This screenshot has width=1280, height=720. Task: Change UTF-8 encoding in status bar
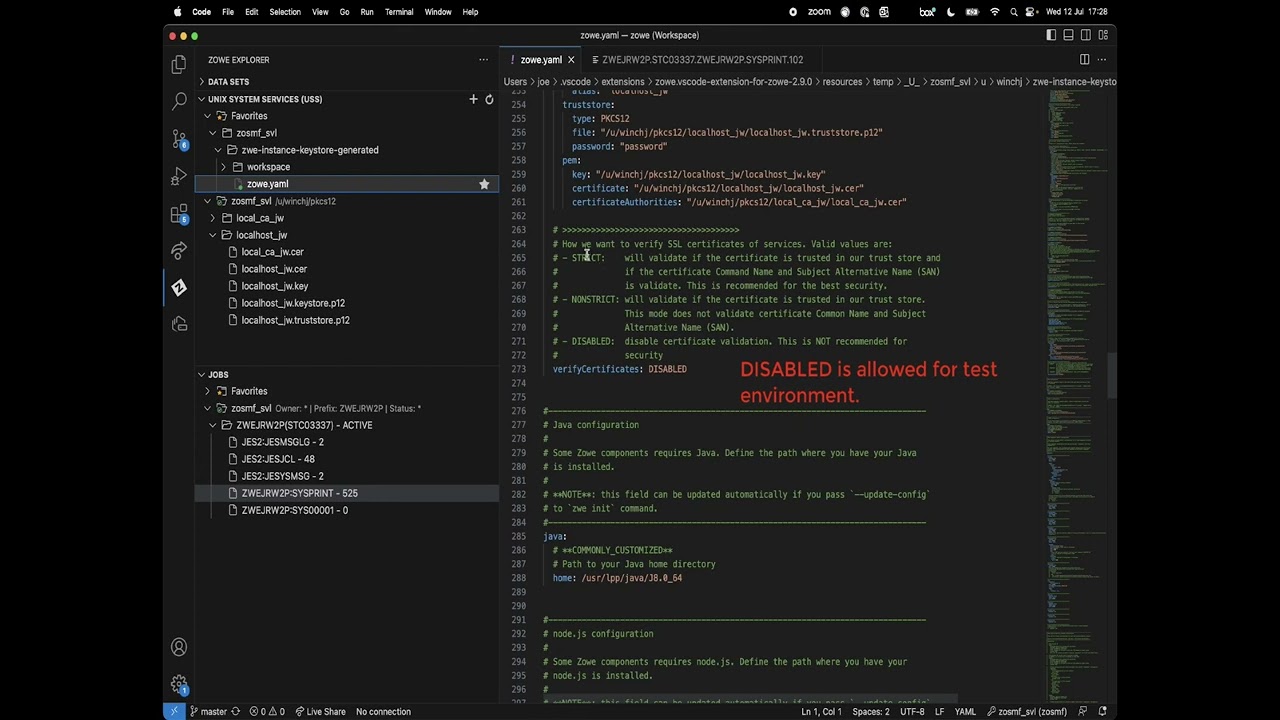click(912, 712)
